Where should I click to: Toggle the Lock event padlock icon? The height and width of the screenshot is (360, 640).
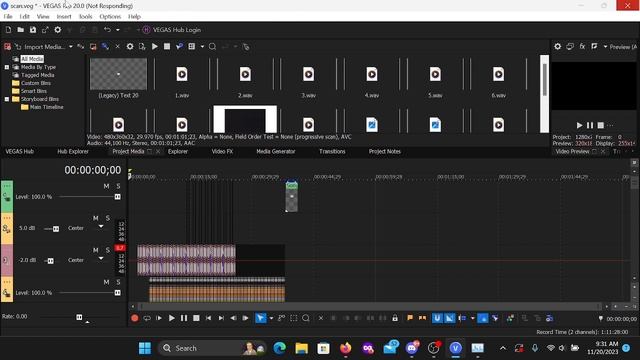click(x=395, y=318)
